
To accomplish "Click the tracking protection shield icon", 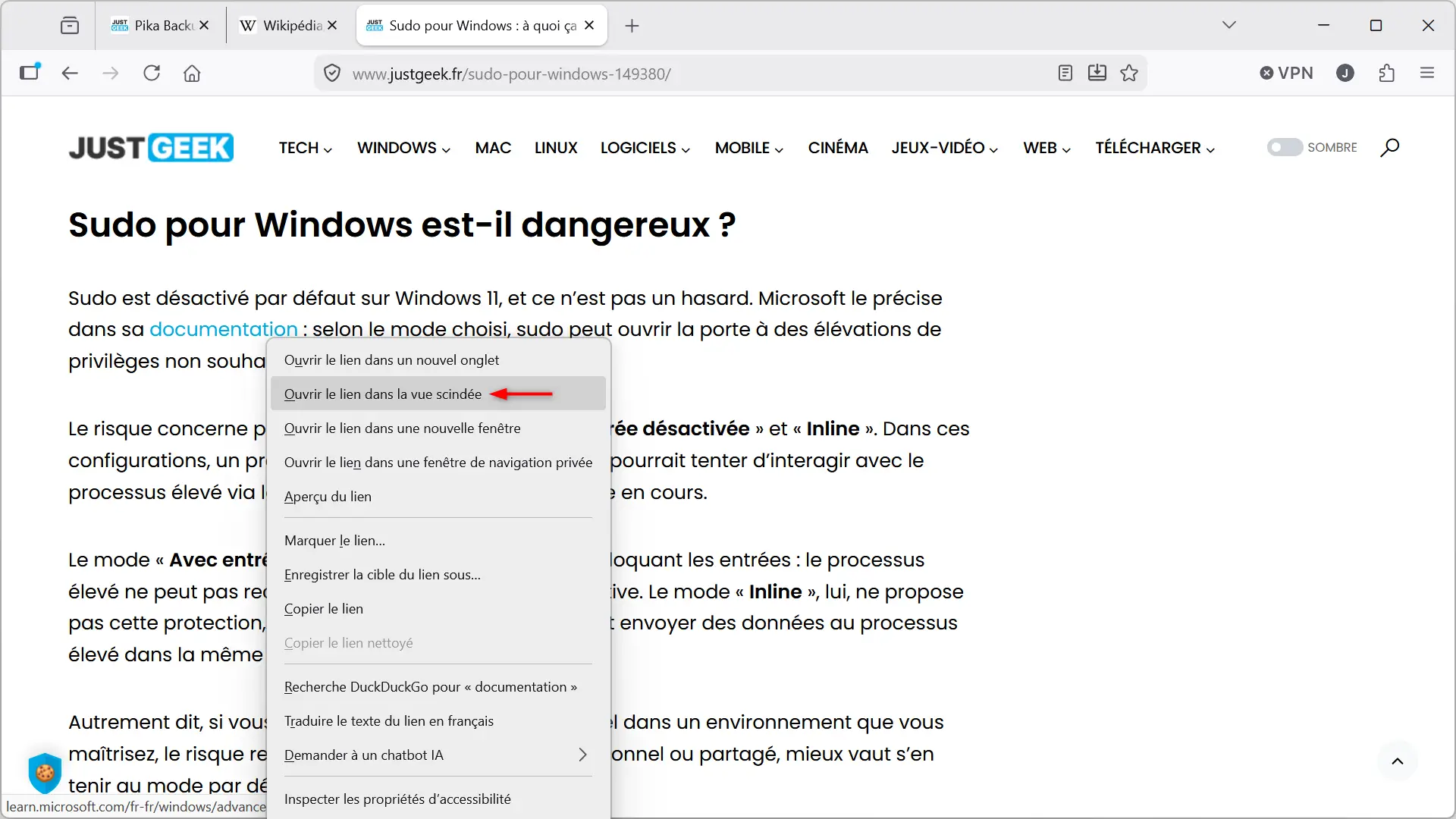I will pos(331,73).
